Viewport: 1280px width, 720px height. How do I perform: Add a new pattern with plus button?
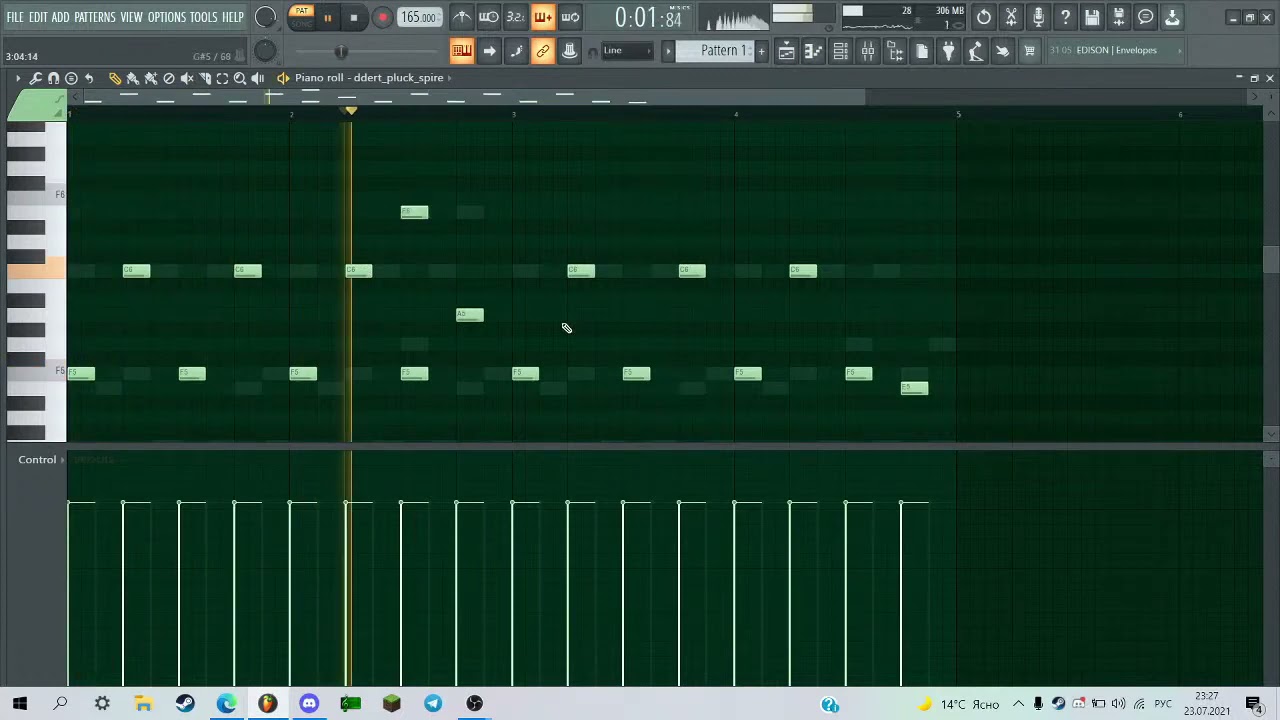(x=761, y=51)
